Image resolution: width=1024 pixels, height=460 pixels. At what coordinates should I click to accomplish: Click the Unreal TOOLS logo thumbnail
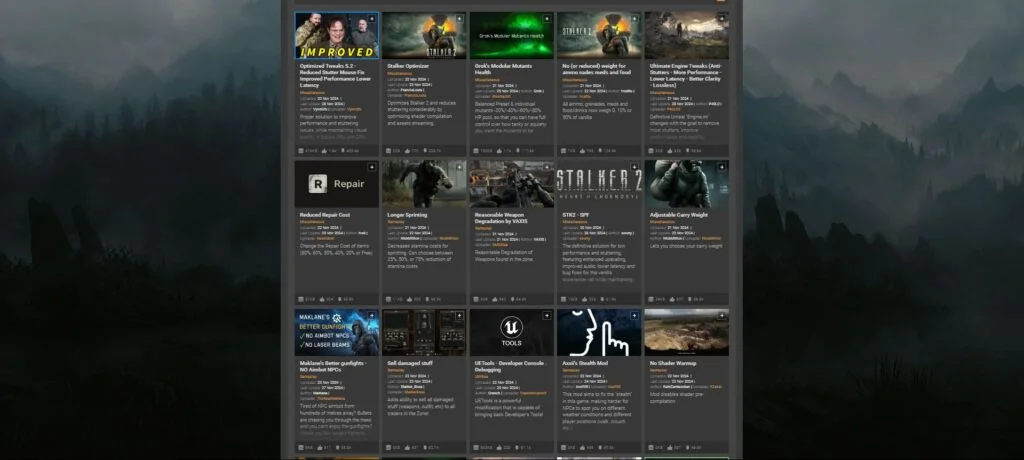click(511, 332)
